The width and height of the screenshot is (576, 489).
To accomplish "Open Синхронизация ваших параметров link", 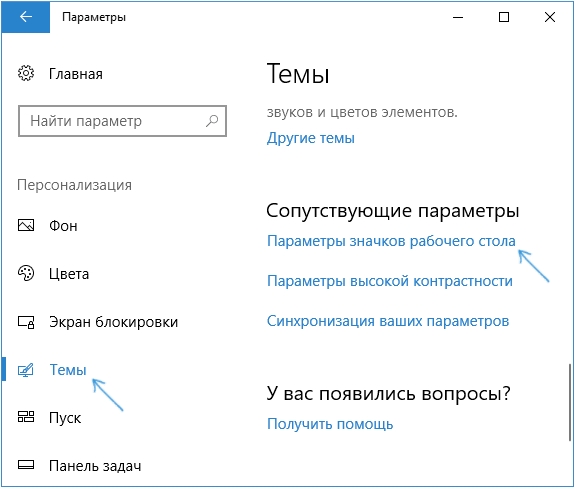I will pyautogui.click(x=388, y=321).
